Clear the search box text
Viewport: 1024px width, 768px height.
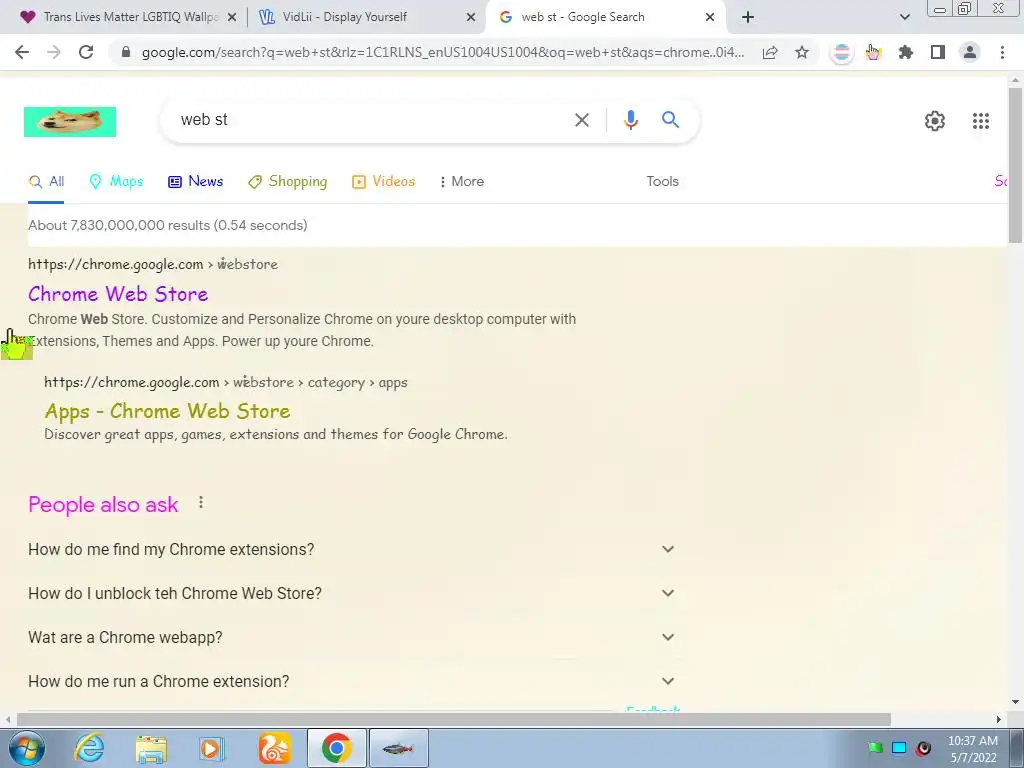(582, 120)
